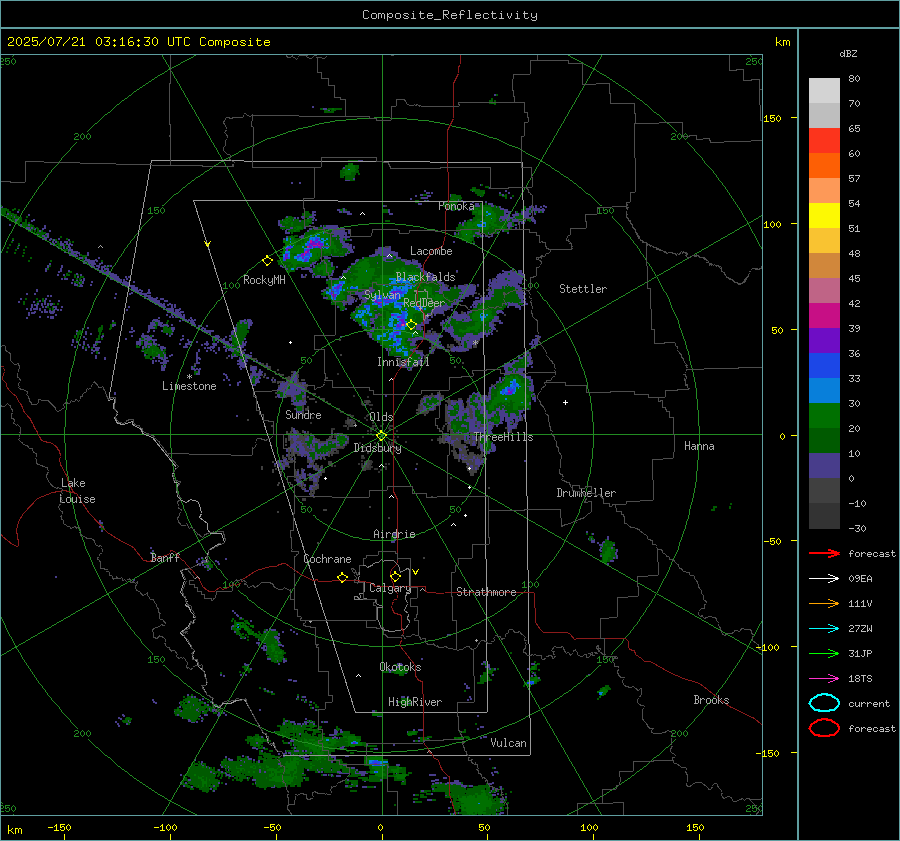Viewport: 900px width, 841px height.
Task: Click the Strathmore label on the map
Action: point(486,592)
